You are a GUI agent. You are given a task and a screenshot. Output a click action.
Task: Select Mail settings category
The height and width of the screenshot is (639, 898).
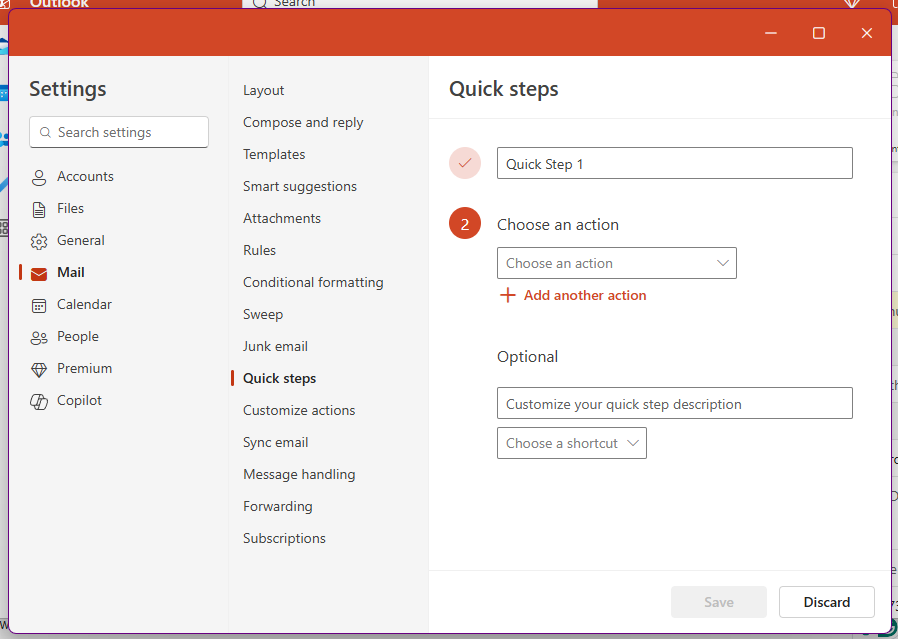pos(70,273)
